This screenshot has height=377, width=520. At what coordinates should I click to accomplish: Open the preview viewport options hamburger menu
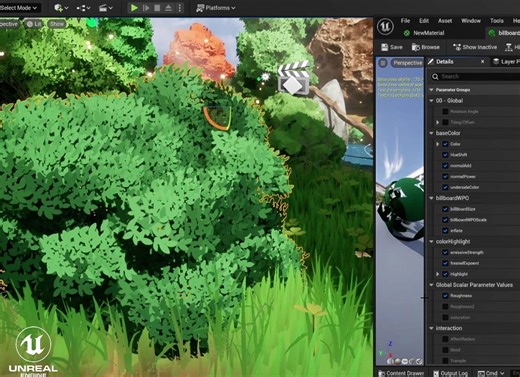383,63
